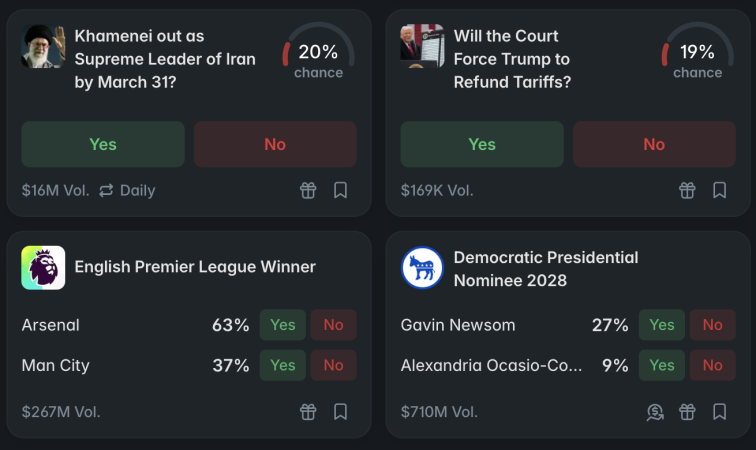This screenshot has height=450, width=756.
Task: Bookmark the English Premier League Winner market
Action: pyautogui.click(x=340, y=411)
